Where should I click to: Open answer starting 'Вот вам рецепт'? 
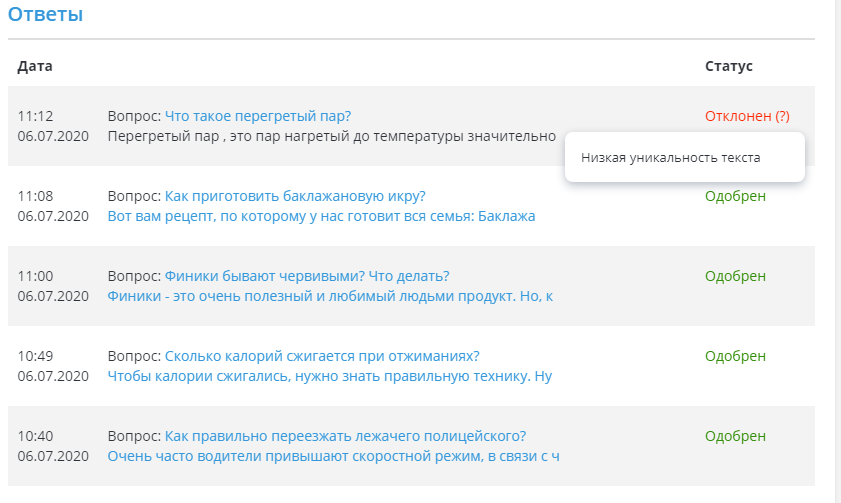click(321, 216)
